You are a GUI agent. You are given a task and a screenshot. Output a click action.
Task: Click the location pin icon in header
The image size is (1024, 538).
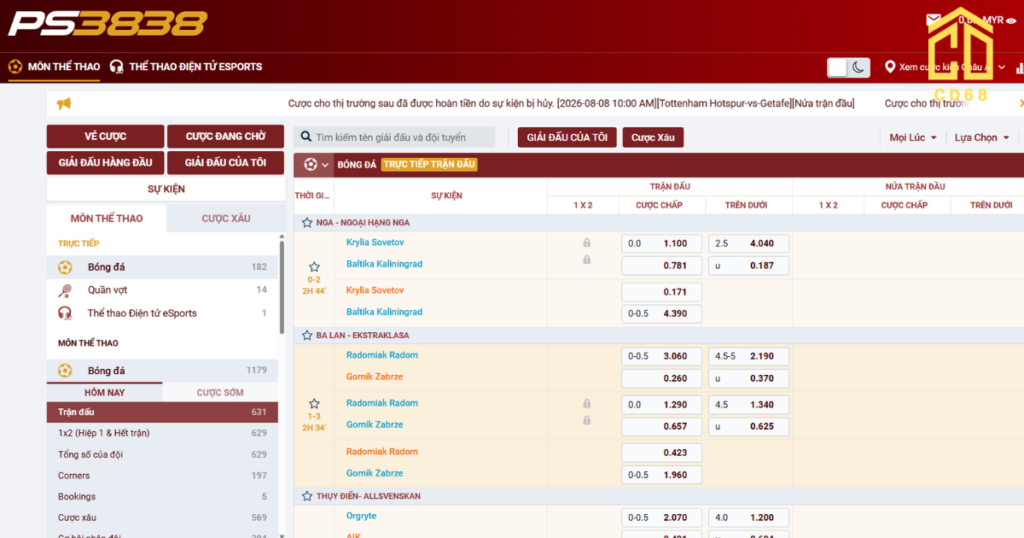[889, 67]
